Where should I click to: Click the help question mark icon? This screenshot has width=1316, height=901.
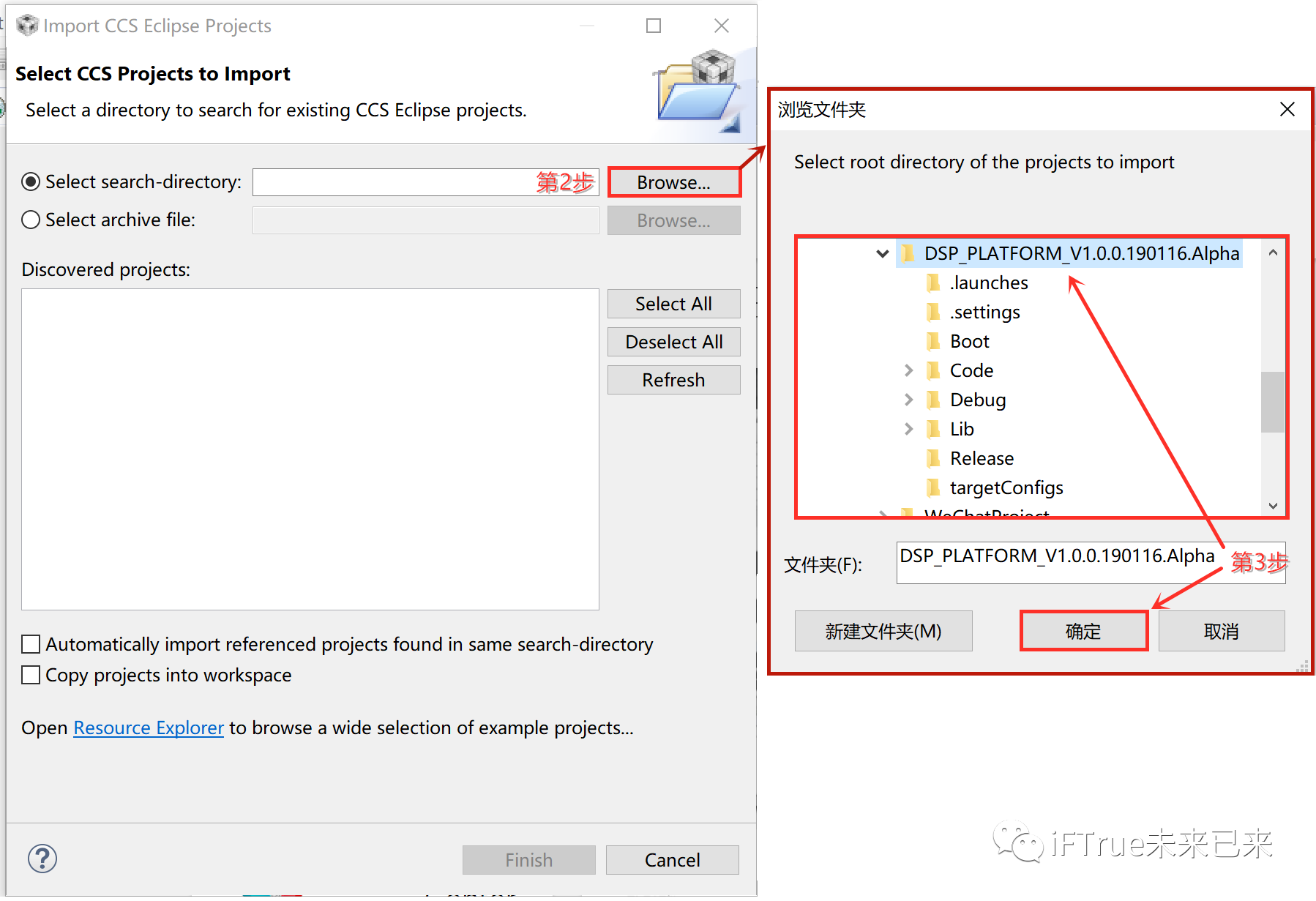(42, 859)
